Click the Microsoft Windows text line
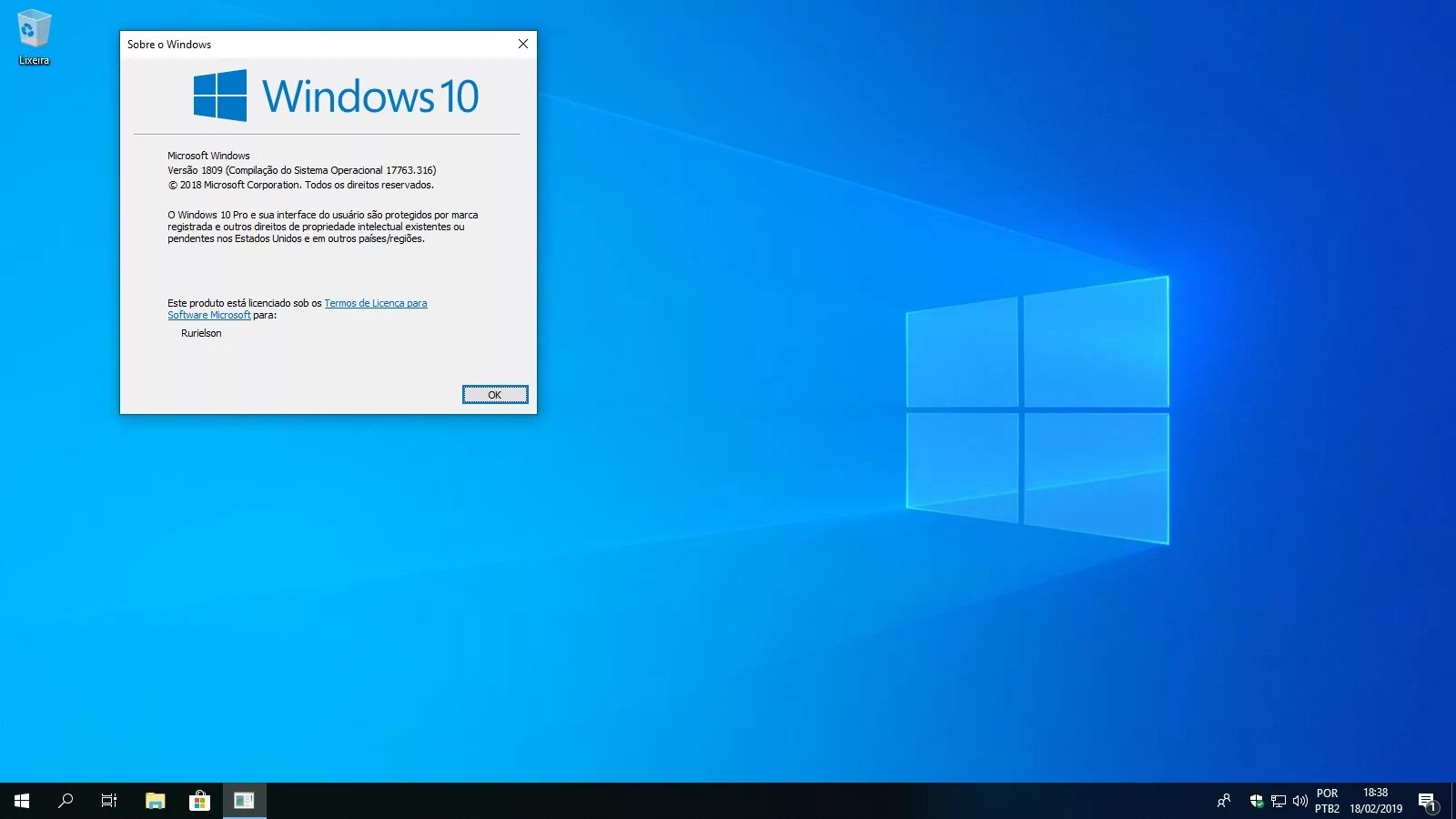This screenshot has height=819, width=1456. point(208,156)
